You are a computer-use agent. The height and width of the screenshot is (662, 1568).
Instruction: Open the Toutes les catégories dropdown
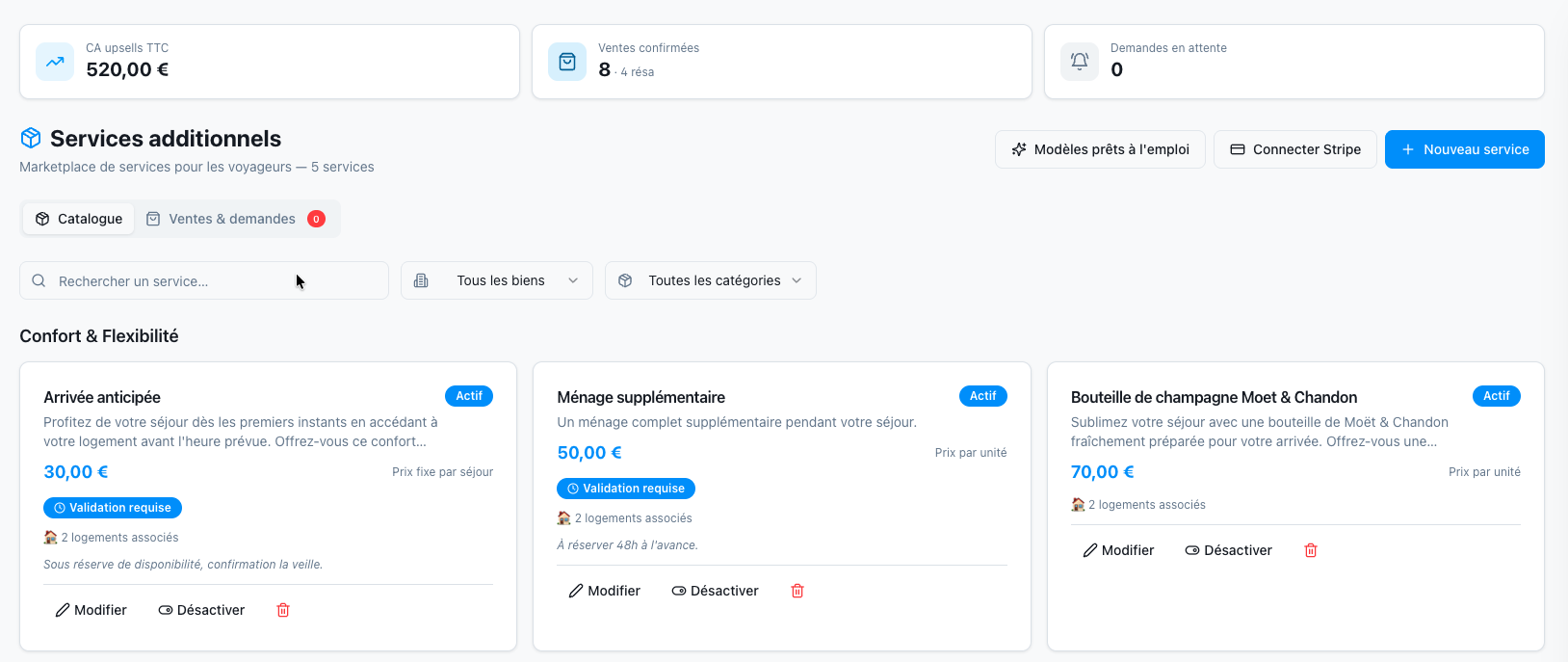pos(711,280)
